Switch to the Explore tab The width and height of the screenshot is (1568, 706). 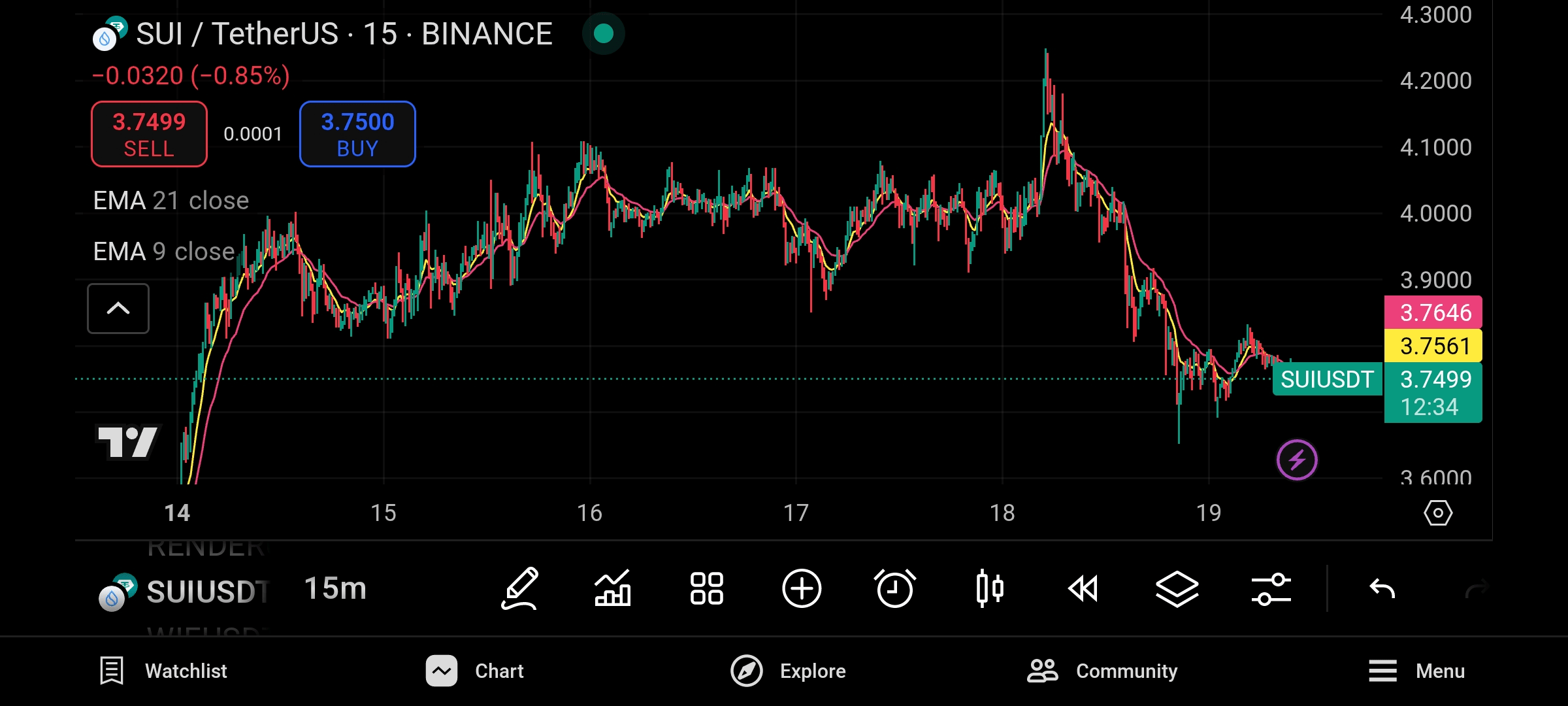(x=788, y=671)
